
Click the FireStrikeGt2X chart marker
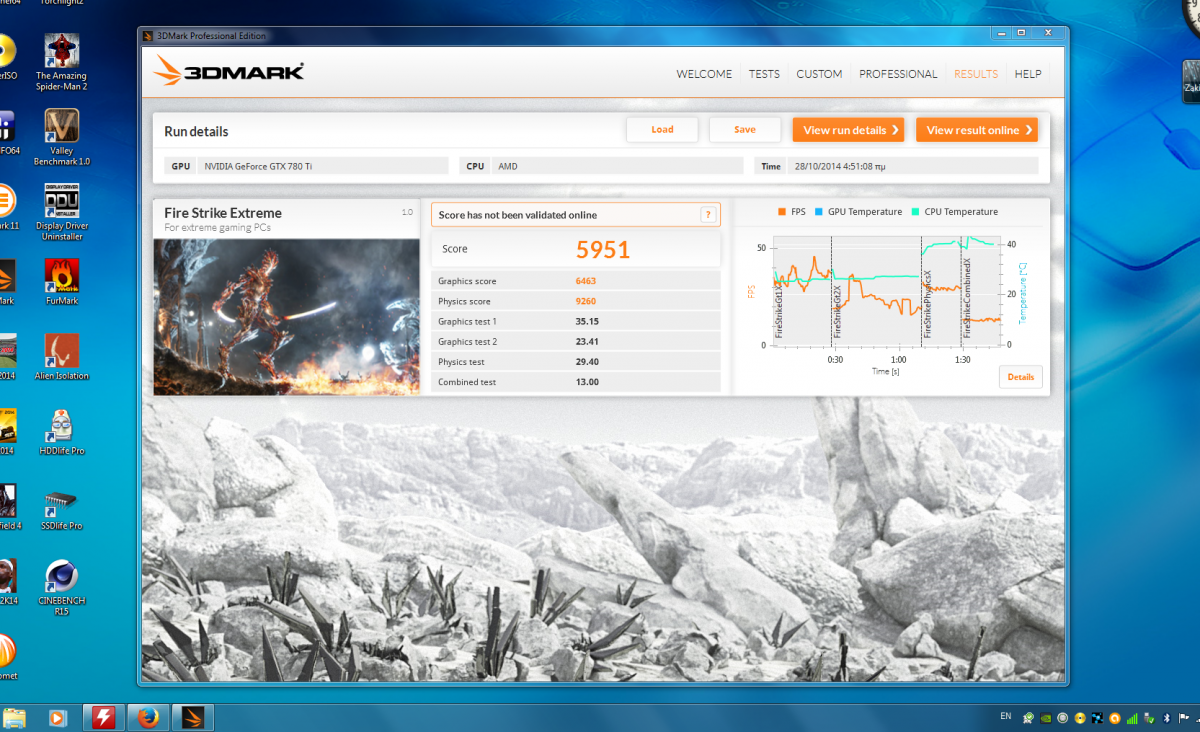[x=838, y=310]
